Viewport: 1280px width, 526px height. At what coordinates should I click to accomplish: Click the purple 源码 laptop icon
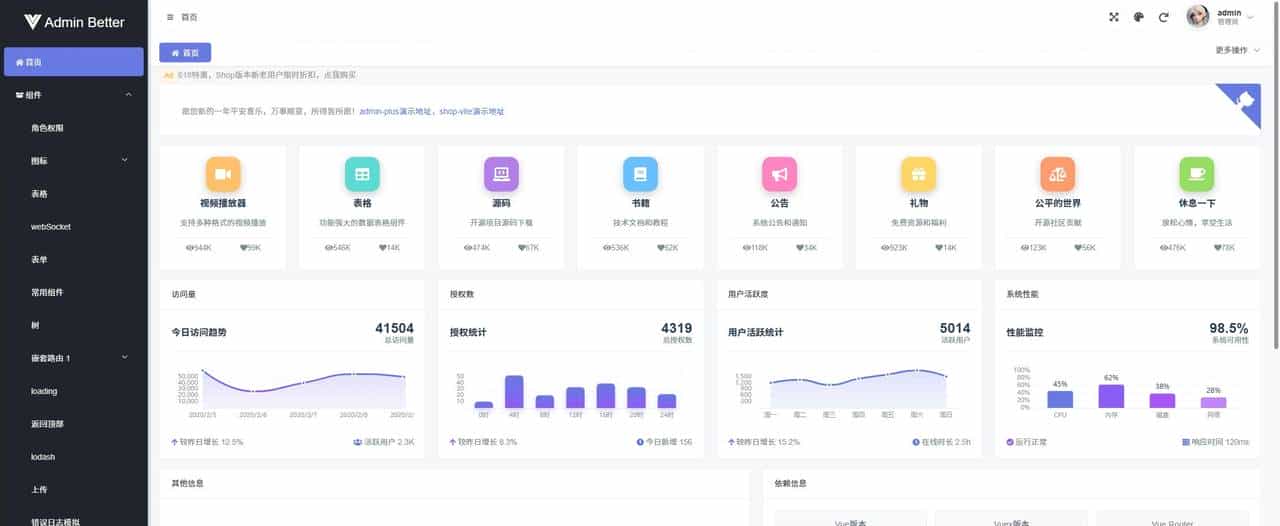(501, 174)
